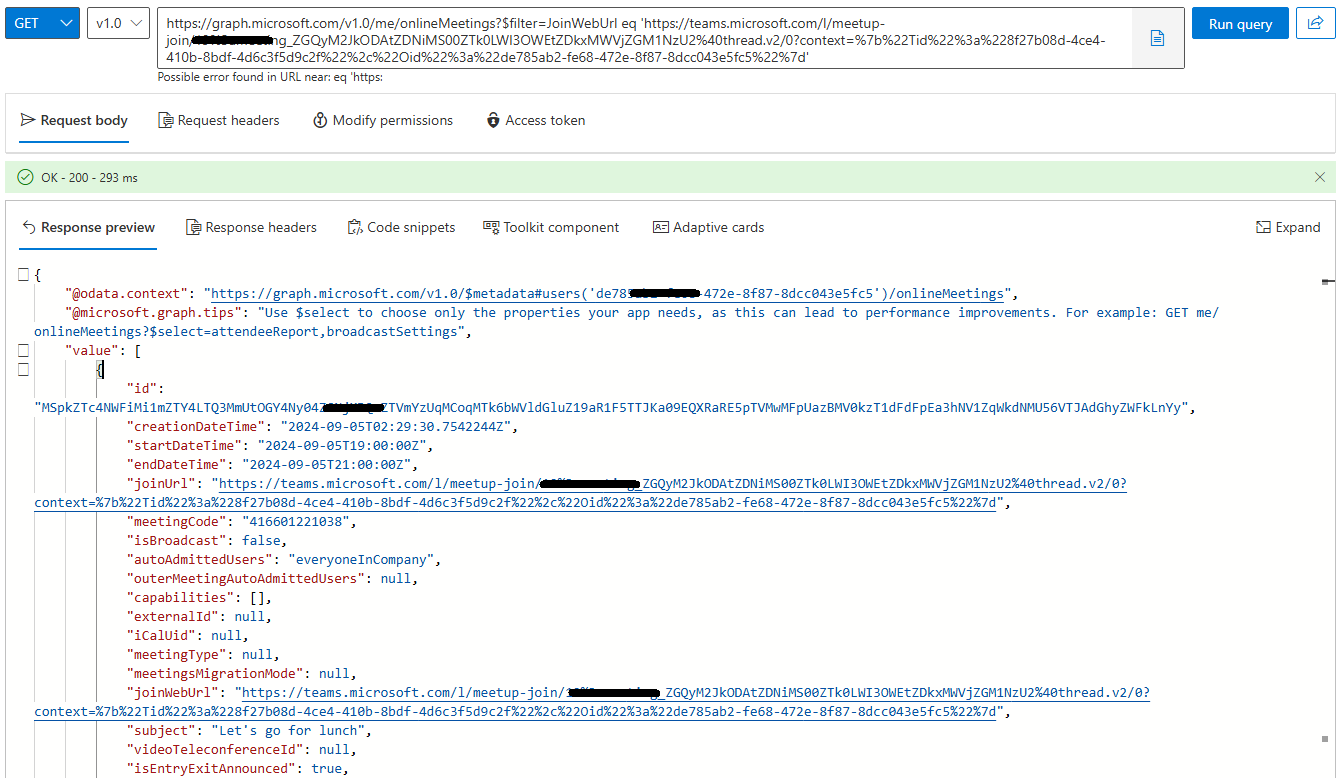
Task: Open the Adaptive cards tab
Action: coord(708,227)
